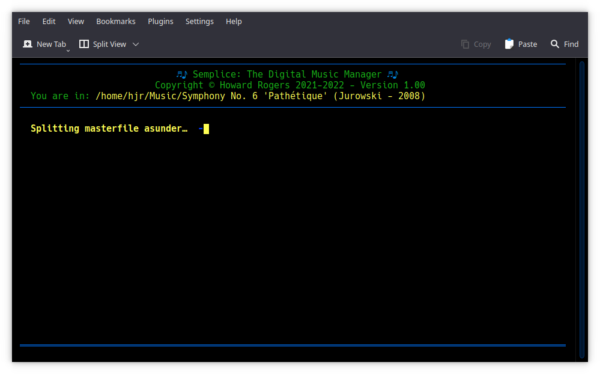Screen dimensions: 600x374
Task: Open the Settings menu
Action: [x=199, y=21]
